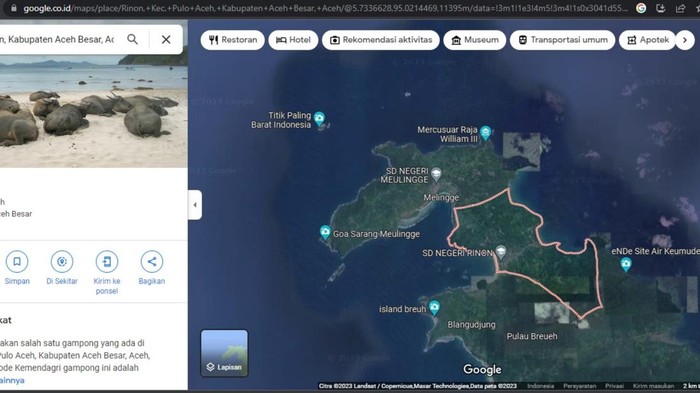Click the SD NEGERI RINON school marker
Viewport: 700px width, 393px height.
(x=501, y=251)
